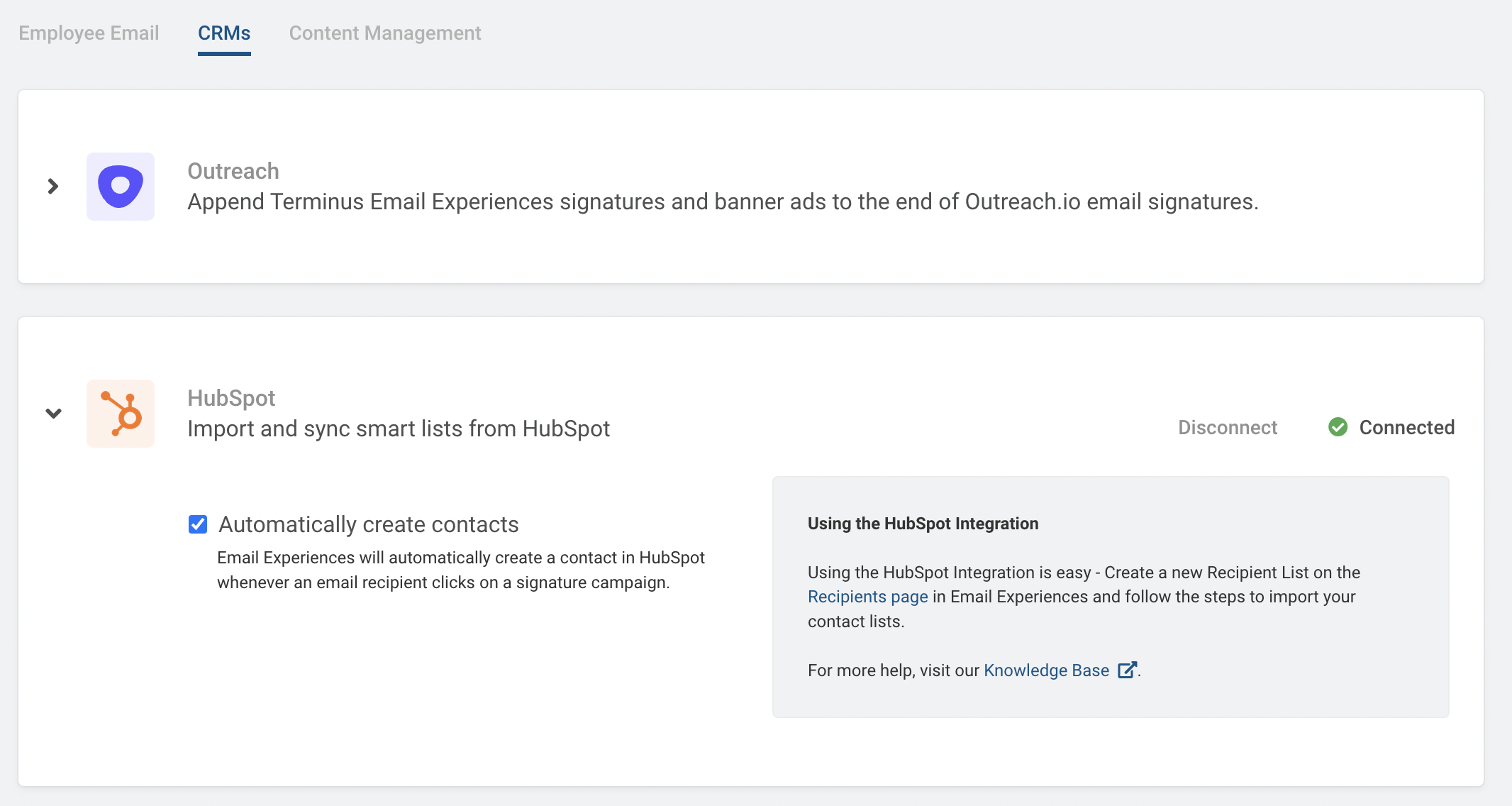This screenshot has height=806, width=1512.
Task: Open the Recipients page link
Action: (x=867, y=597)
